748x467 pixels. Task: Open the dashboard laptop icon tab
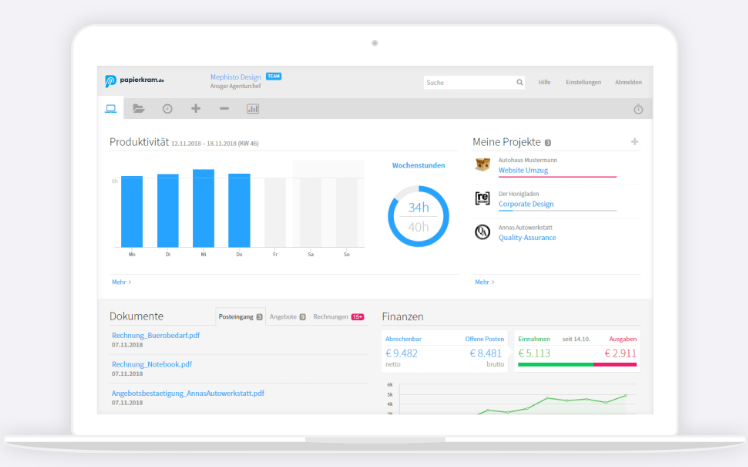tap(110, 108)
